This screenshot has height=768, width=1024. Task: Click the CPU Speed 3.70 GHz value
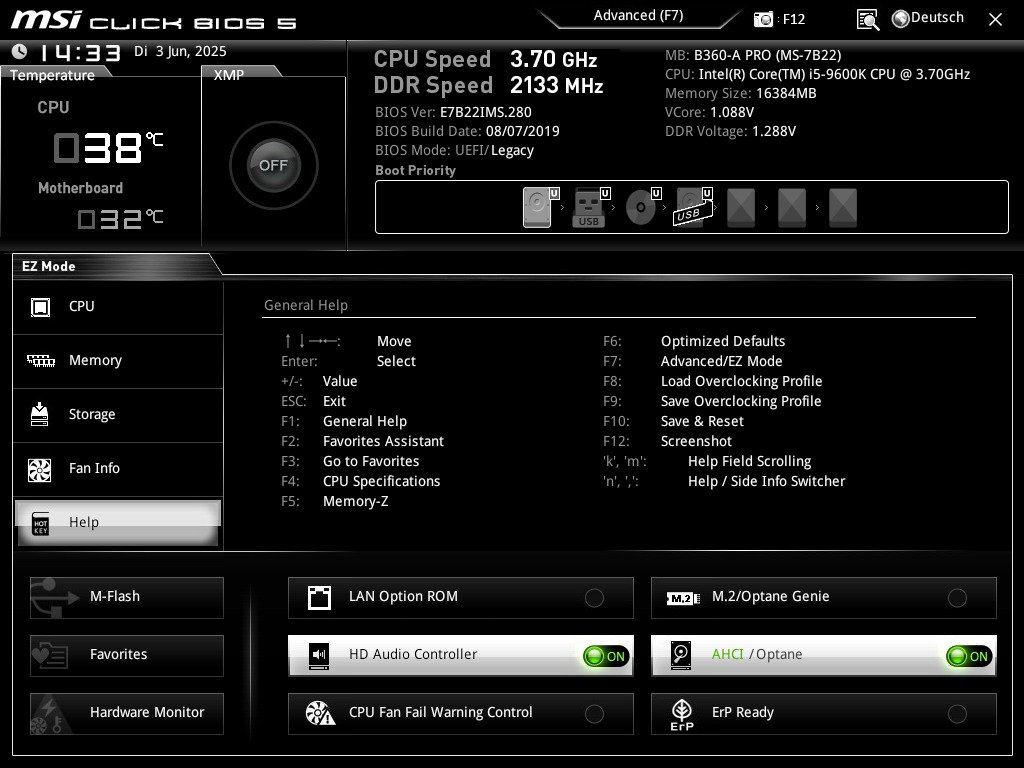553,59
